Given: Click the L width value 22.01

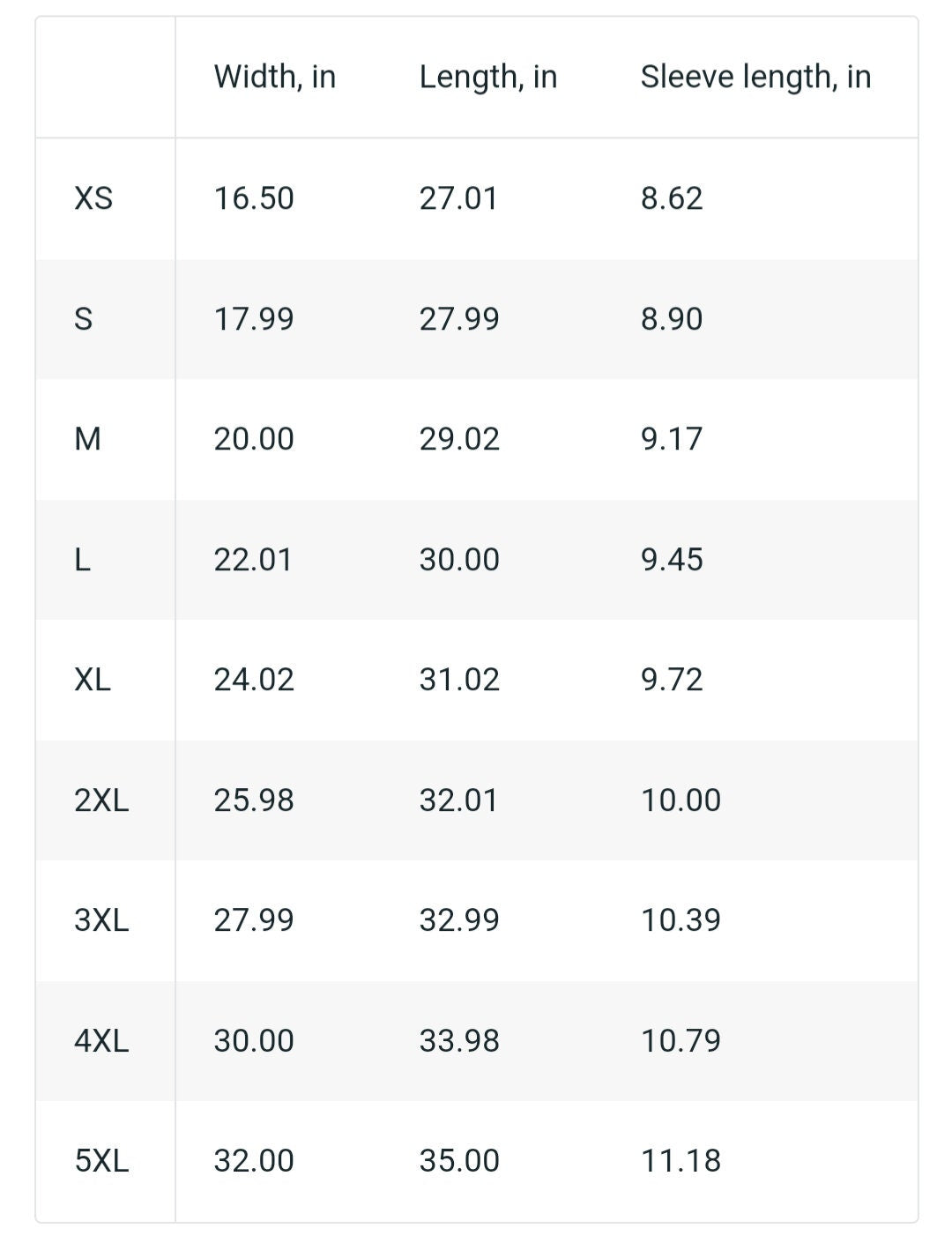Looking at the screenshot, I should coord(253,559).
